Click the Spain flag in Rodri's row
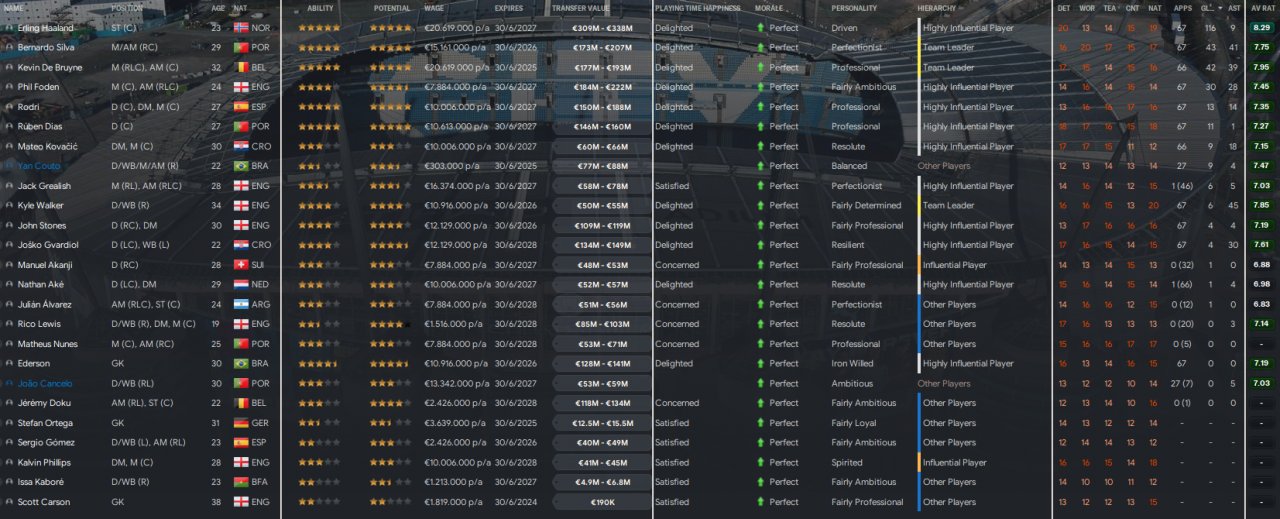The width and height of the screenshot is (1280, 519). tap(240, 107)
